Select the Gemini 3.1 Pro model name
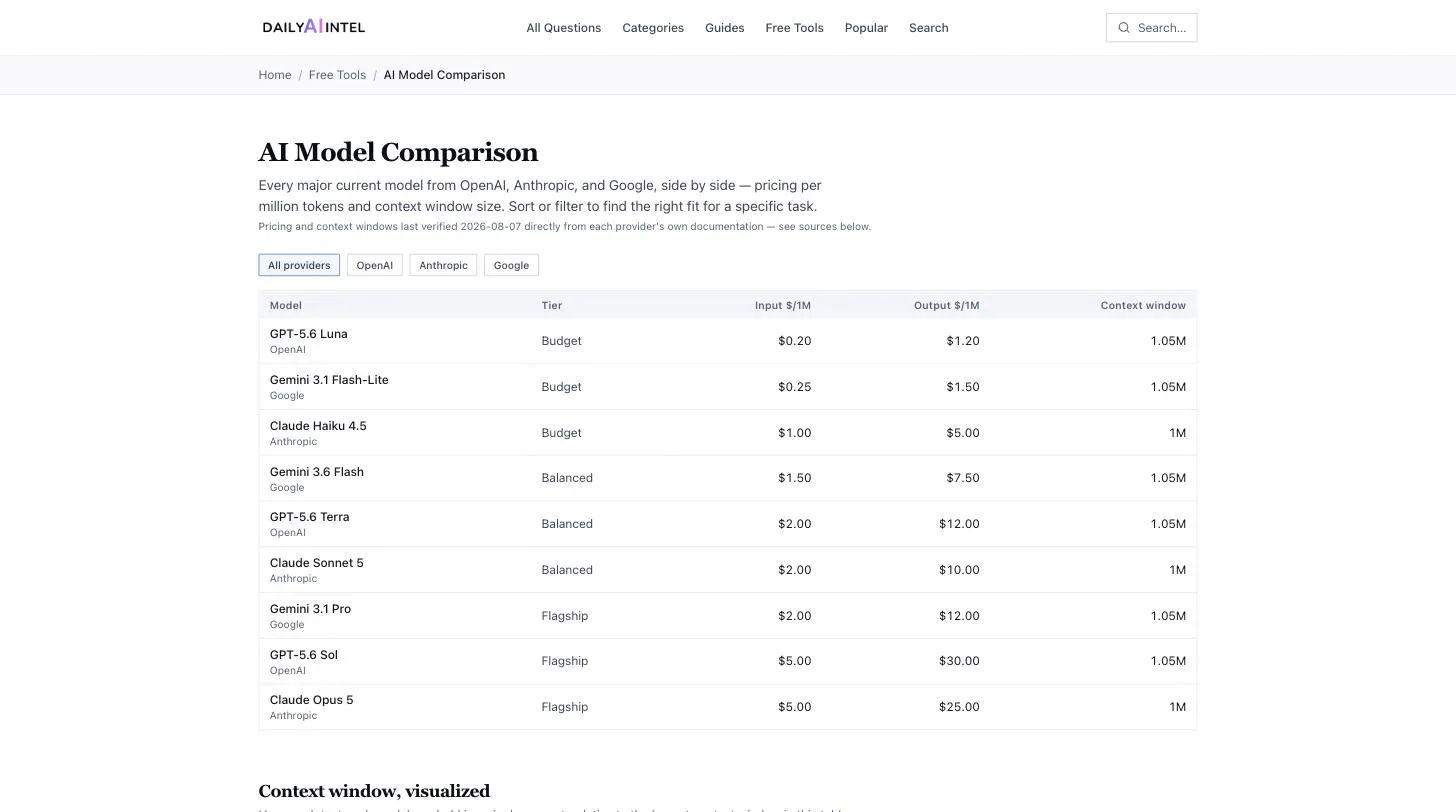This screenshot has height=812, width=1456. [x=310, y=609]
